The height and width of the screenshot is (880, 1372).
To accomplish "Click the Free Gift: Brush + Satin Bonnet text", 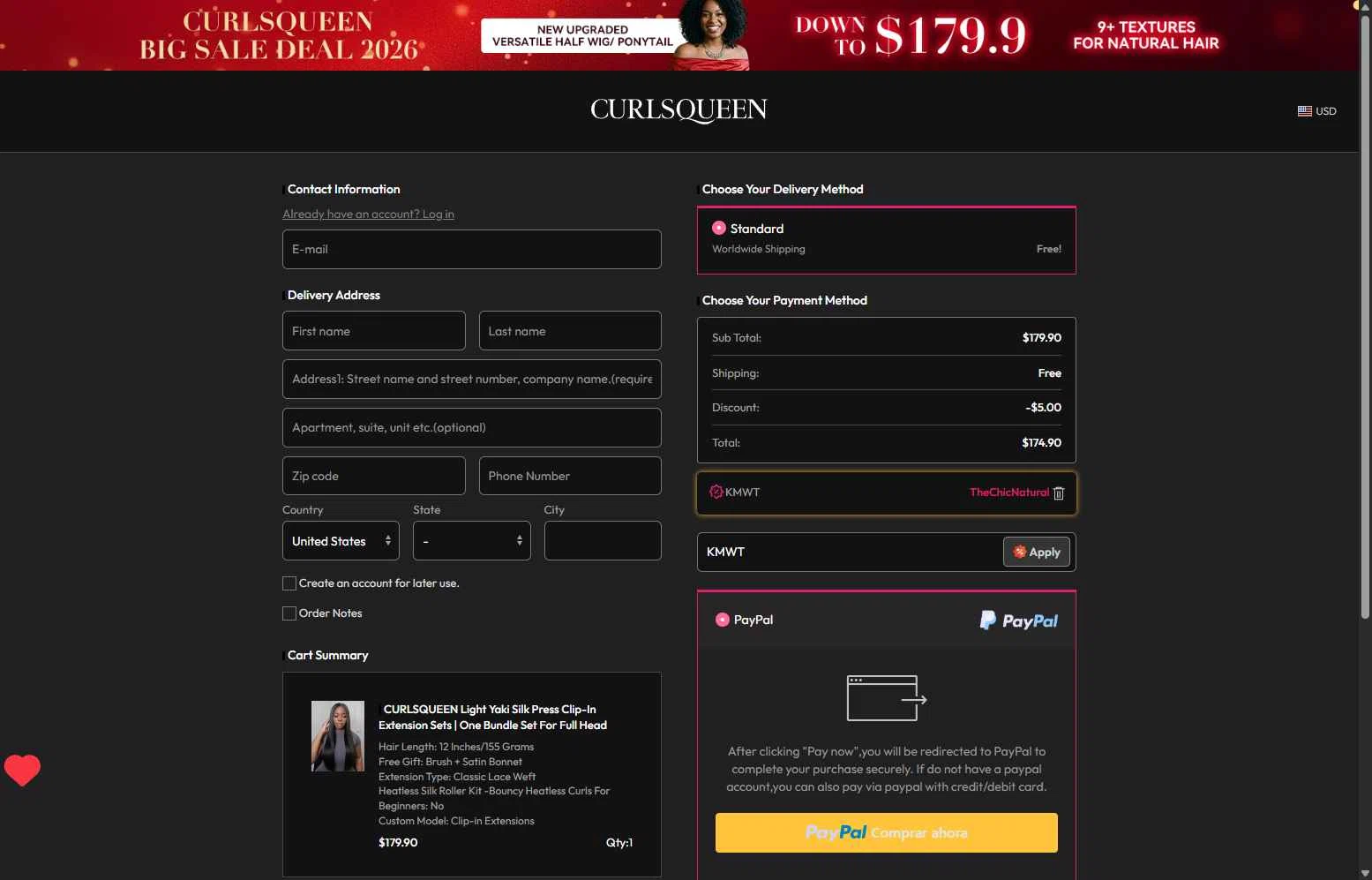I will tap(450, 762).
